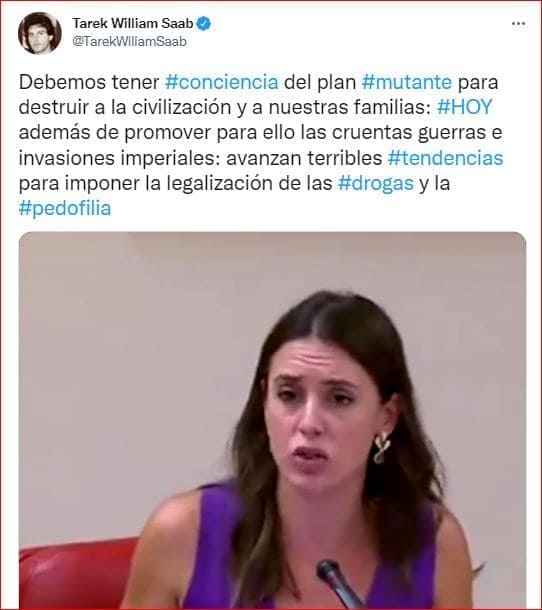The width and height of the screenshot is (542, 610).
Task: Click the tweet text starting with 'Debemos tener'
Action: click(89, 82)
